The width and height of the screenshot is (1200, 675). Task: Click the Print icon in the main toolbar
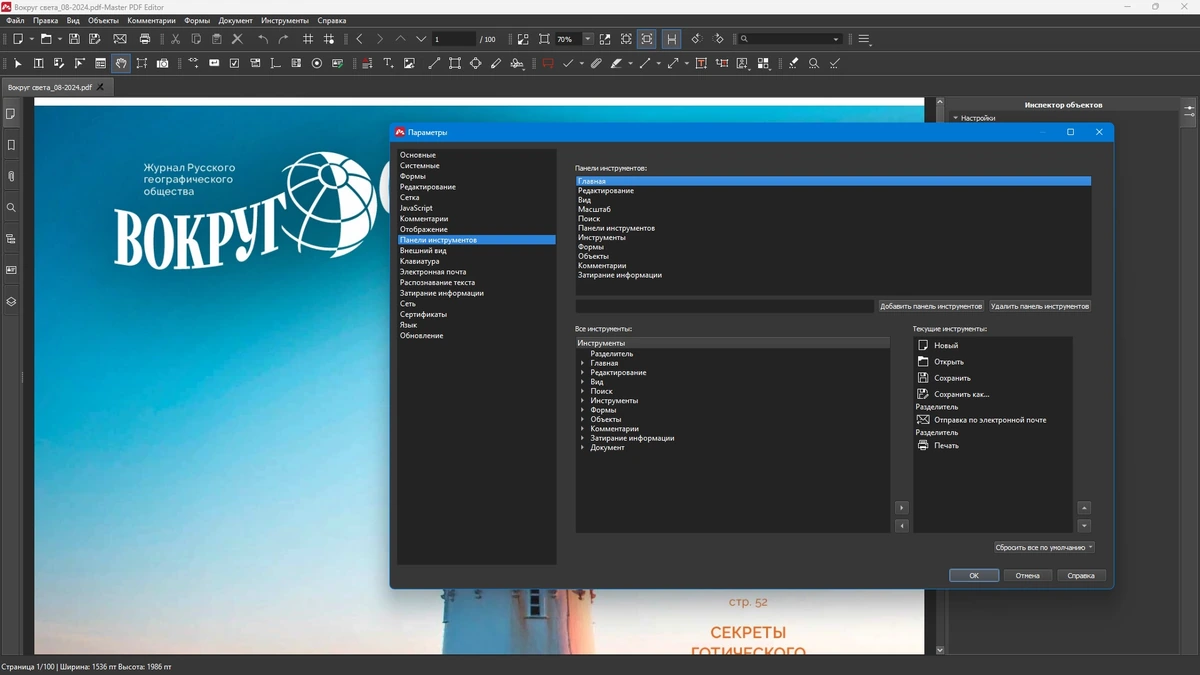[145, 39]
